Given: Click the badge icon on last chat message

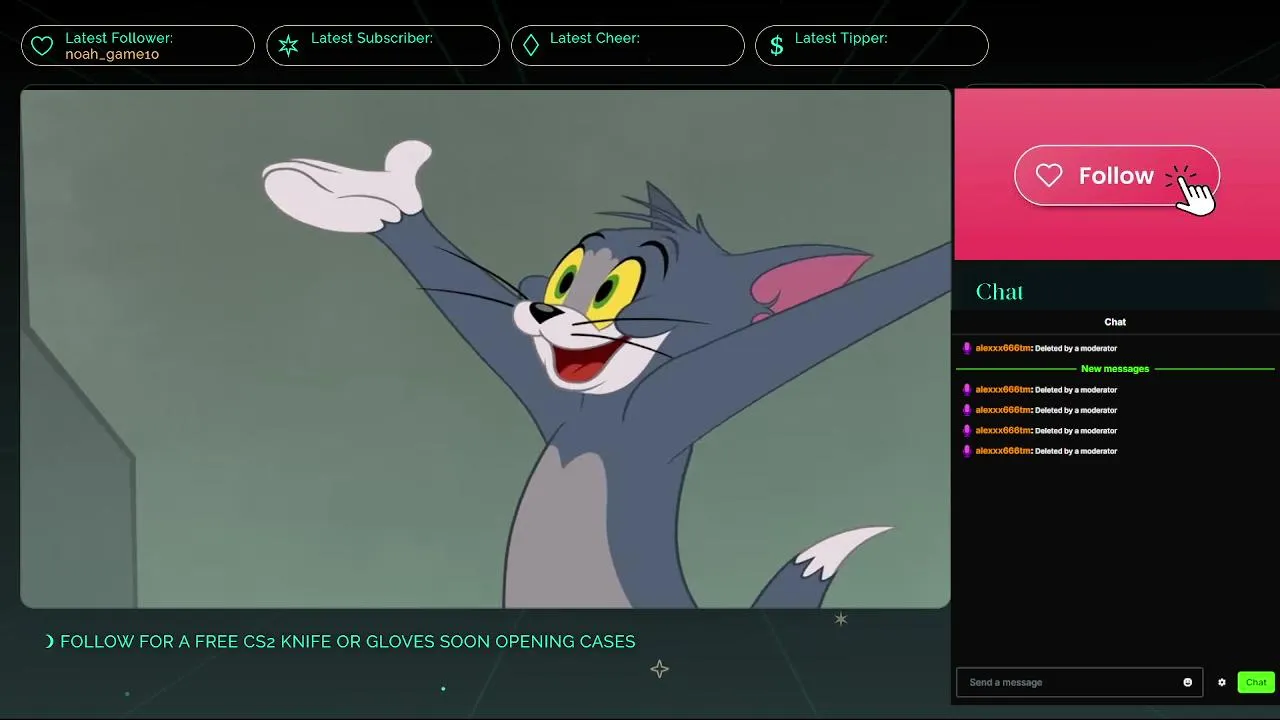Looking at the screenshot, I should (967, 451).
